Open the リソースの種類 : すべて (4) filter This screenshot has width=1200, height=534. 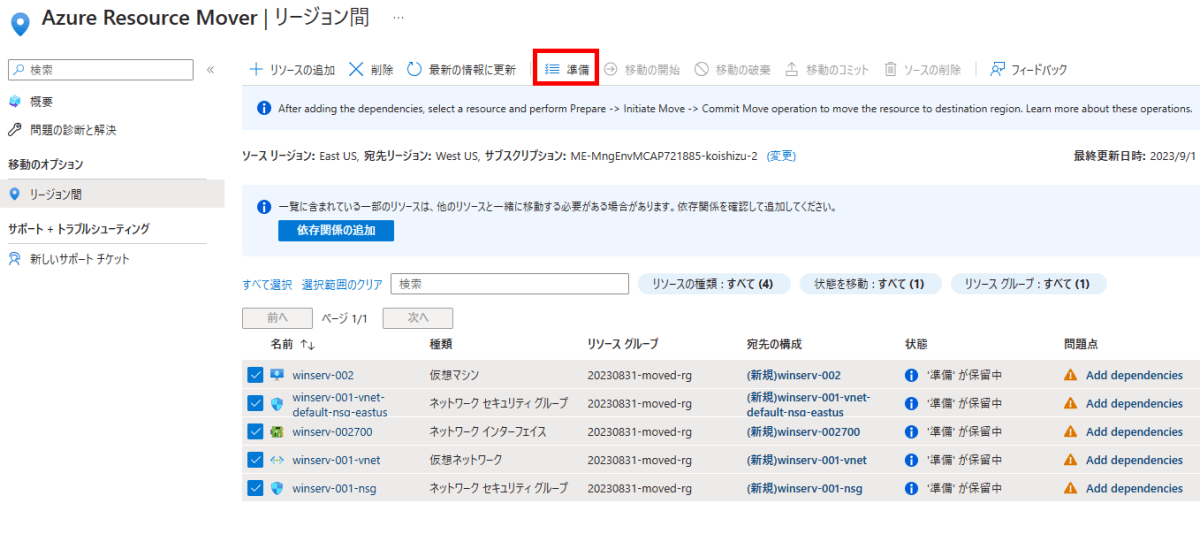coord(714,284)
